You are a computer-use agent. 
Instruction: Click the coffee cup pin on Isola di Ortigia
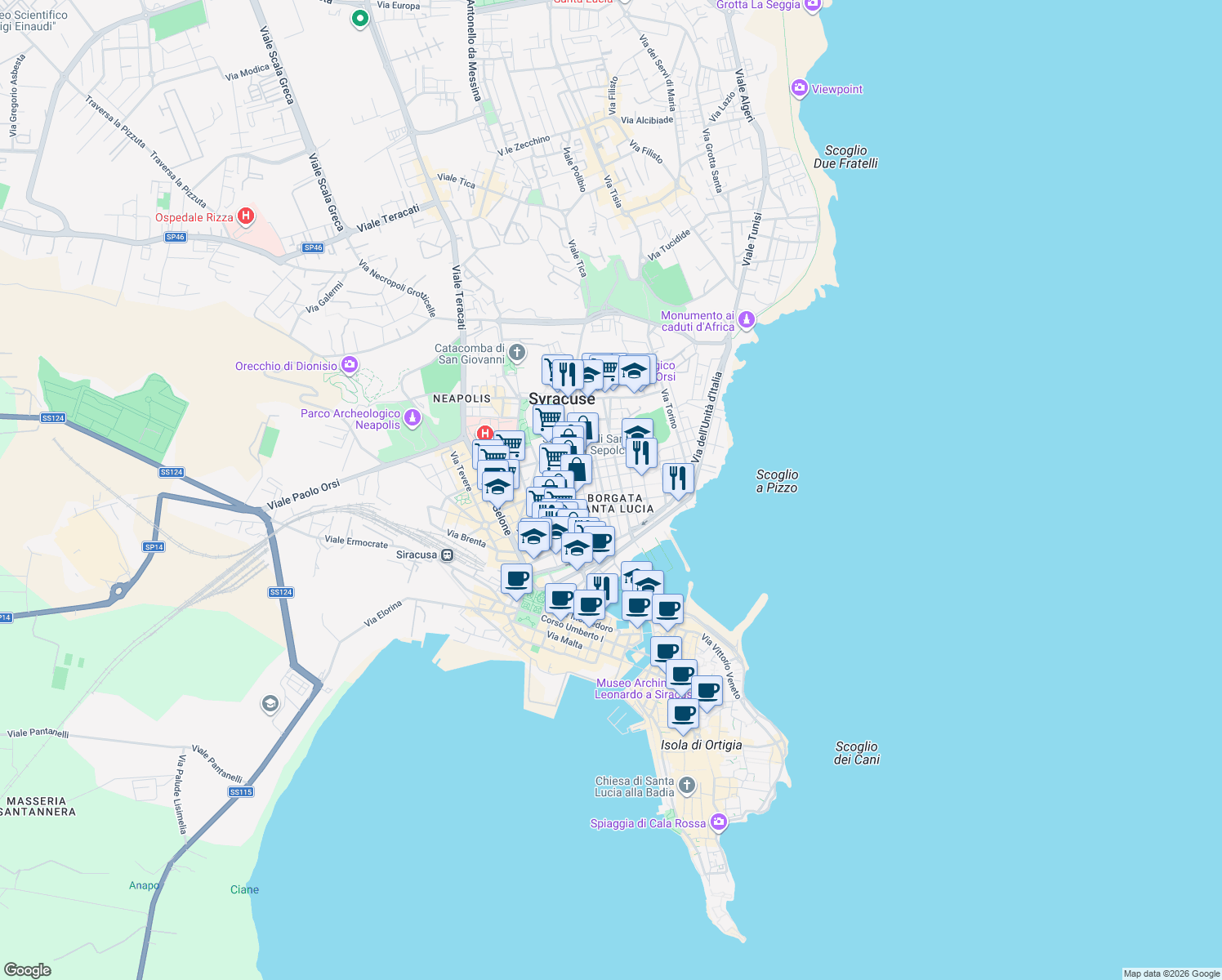(683, 715)
